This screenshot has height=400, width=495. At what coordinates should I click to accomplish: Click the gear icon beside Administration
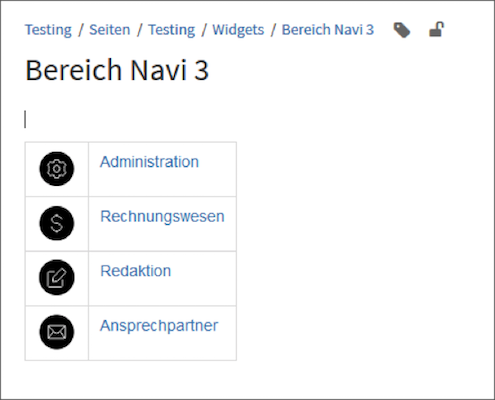pos(57,169)
